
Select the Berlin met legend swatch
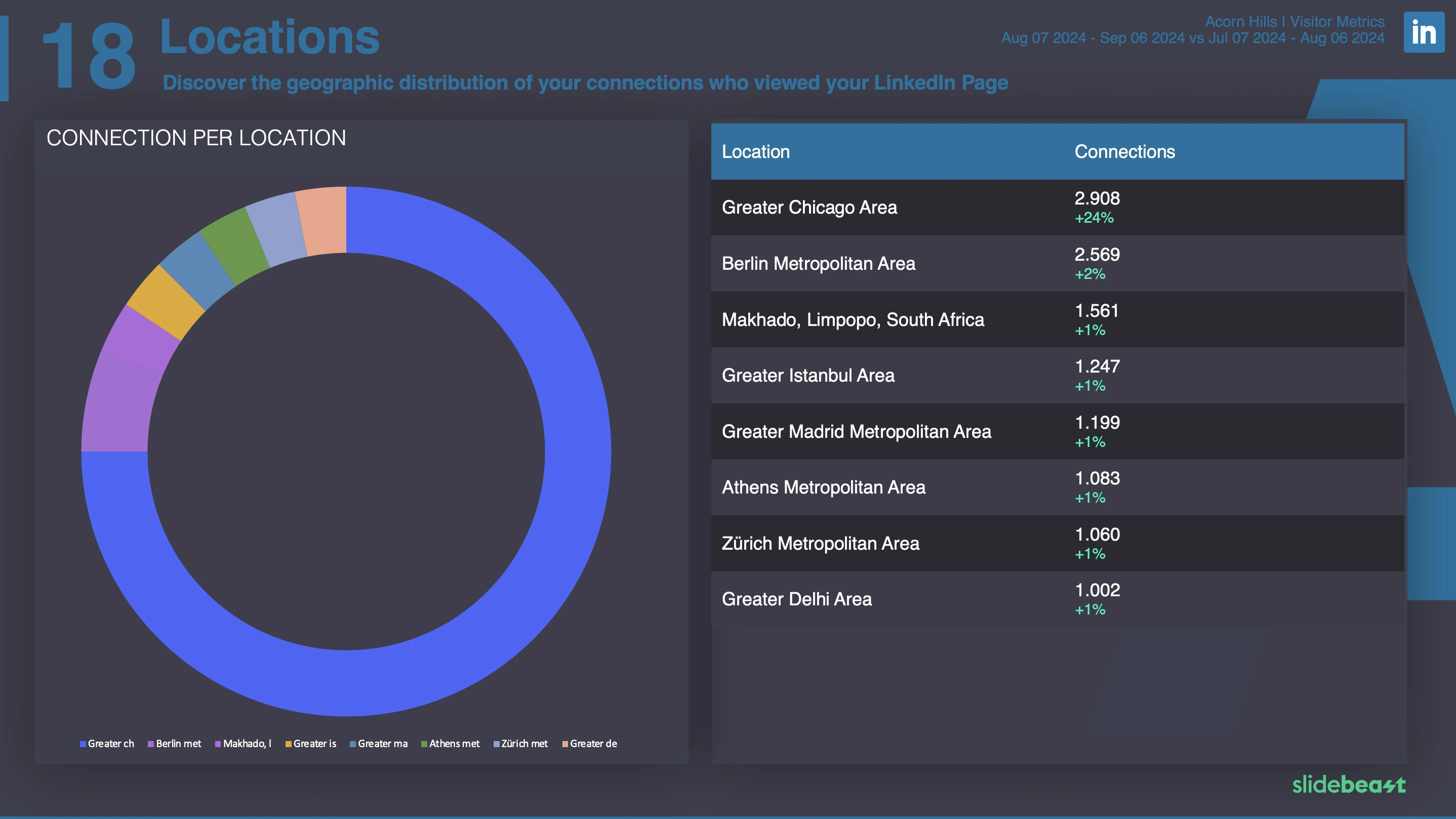coord(151,744)
